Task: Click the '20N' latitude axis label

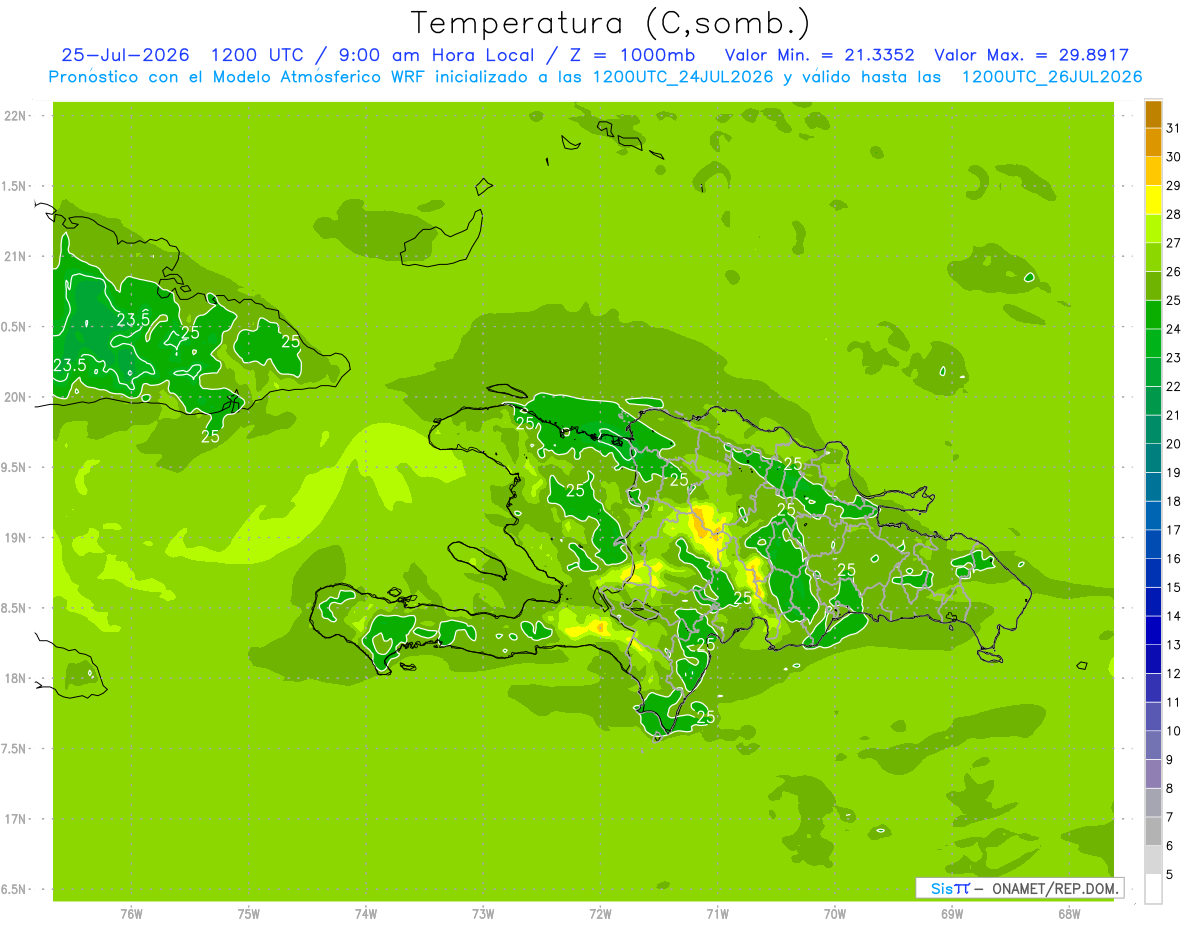Action: [15, 397]
